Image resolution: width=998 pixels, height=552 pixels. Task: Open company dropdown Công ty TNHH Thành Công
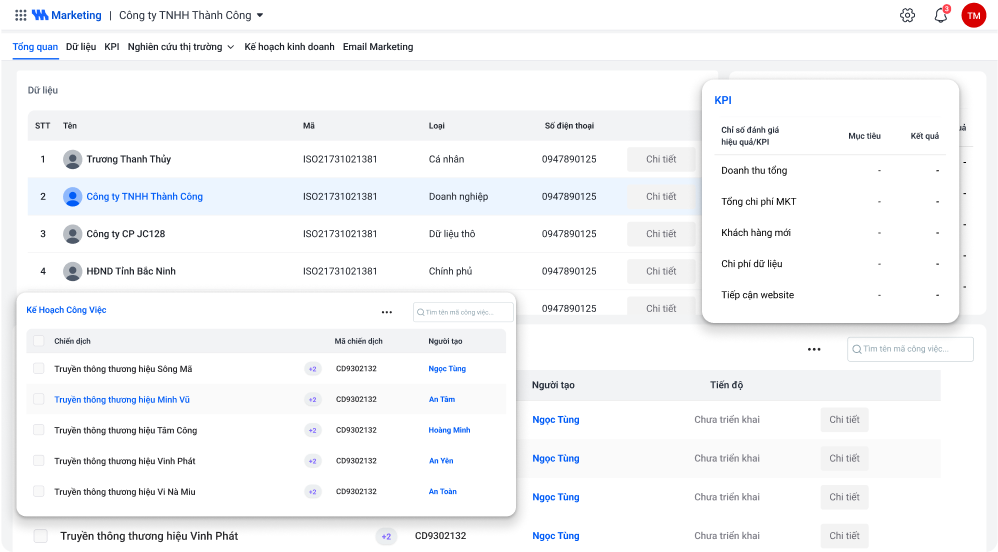pos(191,15)
